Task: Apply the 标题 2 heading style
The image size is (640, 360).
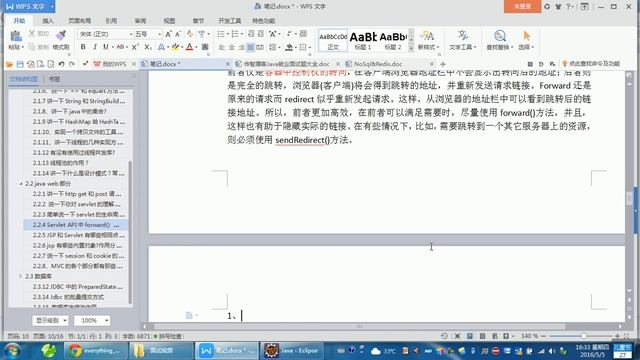Action: 393,41
